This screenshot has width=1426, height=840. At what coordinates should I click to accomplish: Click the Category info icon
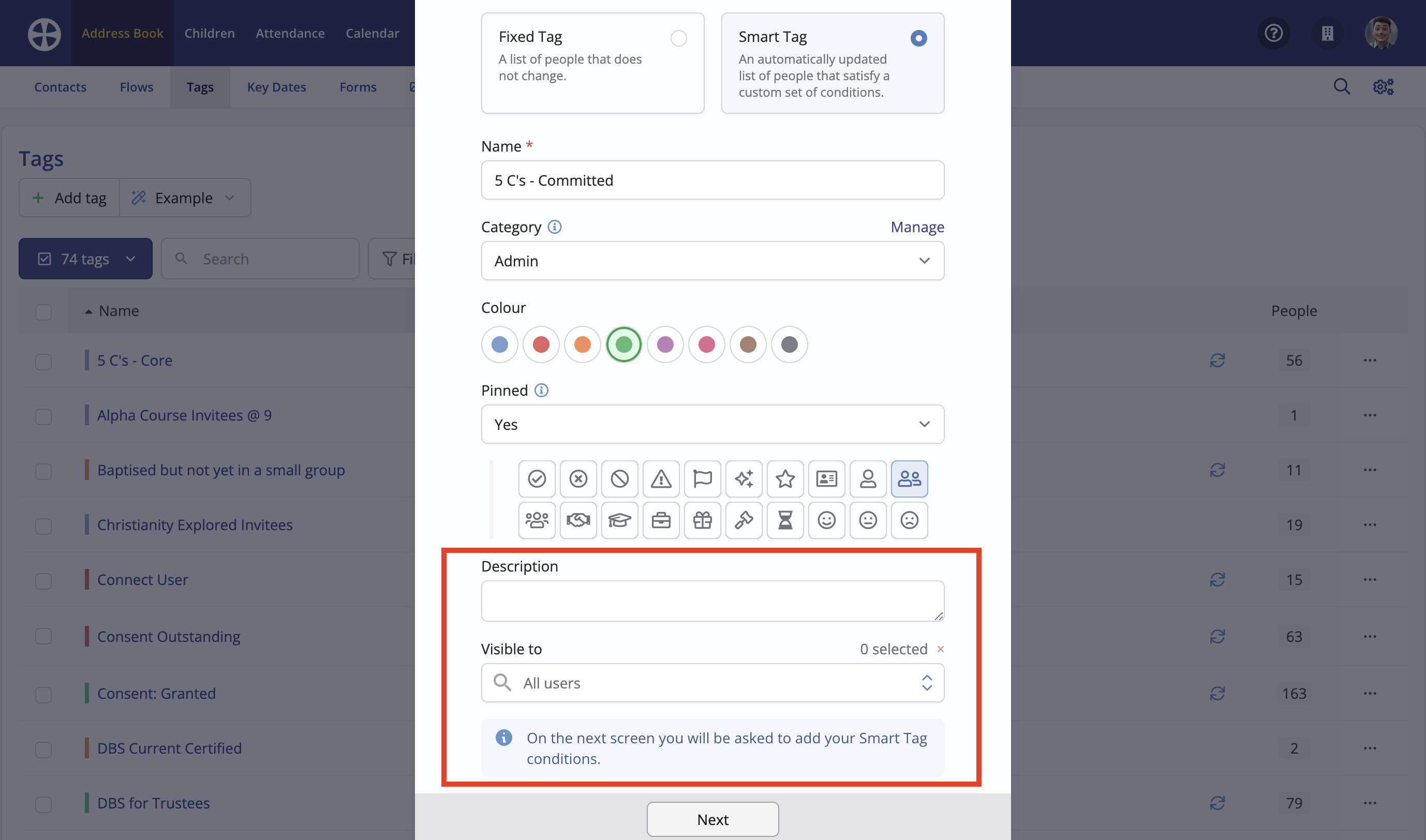(555, 227)
